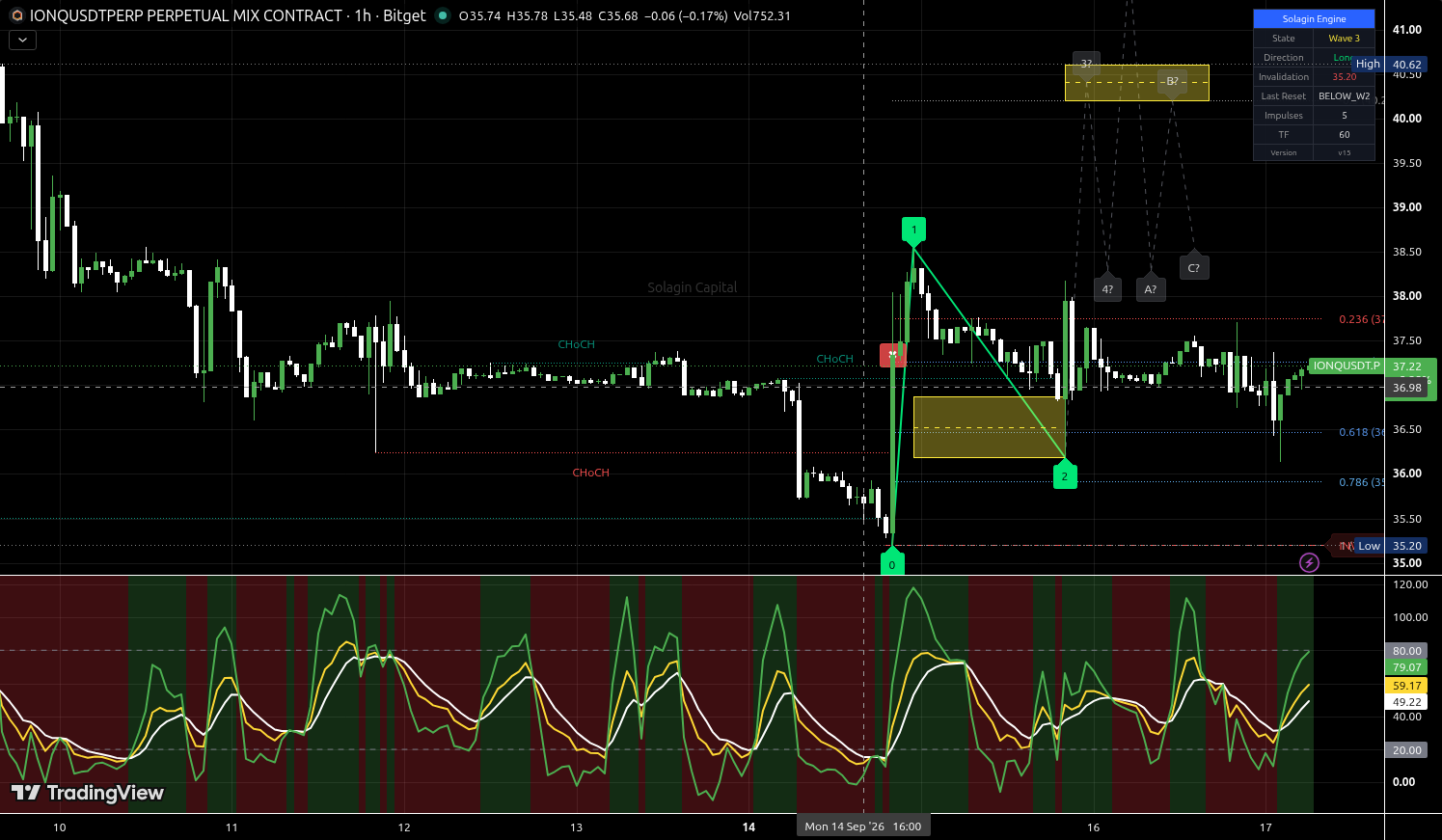The image size is (1442, 840).
Task: Click the 'BELOW_W2' last reset value
Action: tap(1345, 96)
